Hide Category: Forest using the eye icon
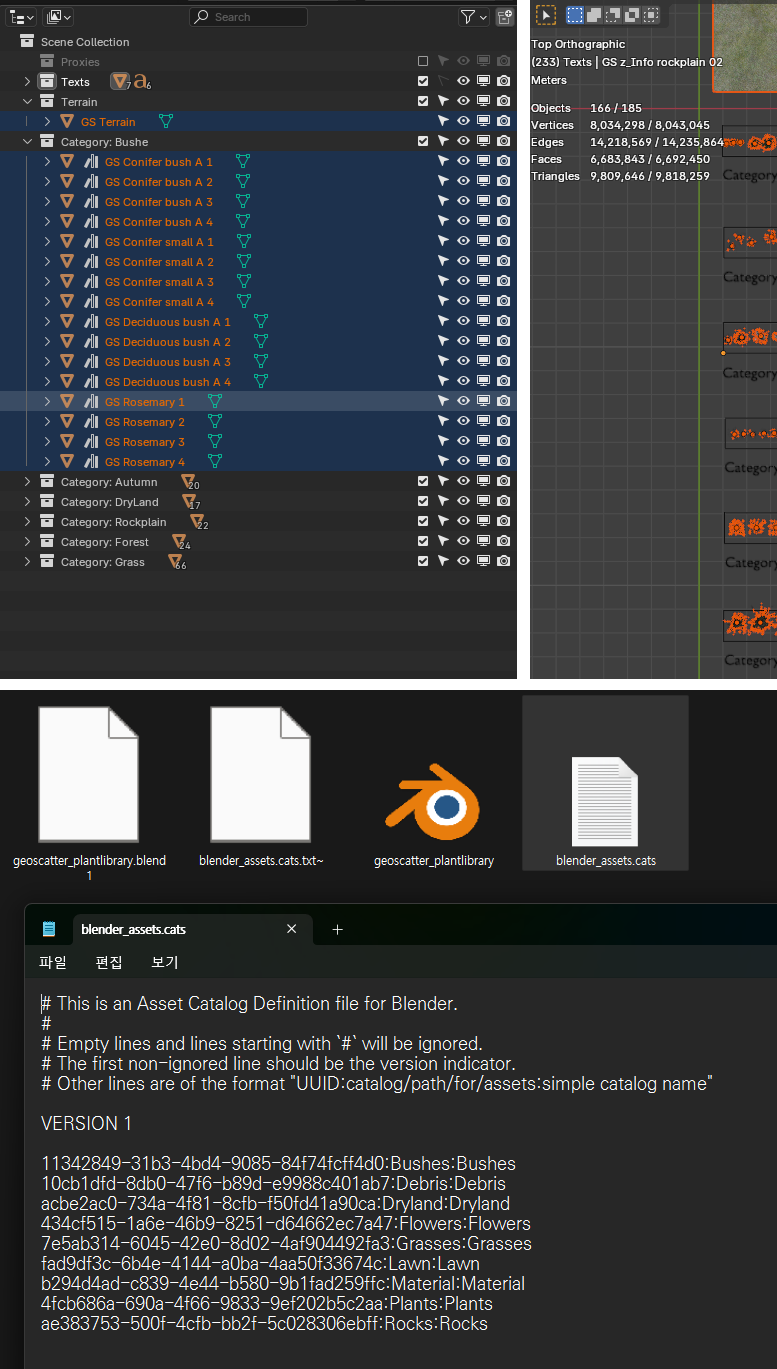777x1369 pixels. point(463,542)
